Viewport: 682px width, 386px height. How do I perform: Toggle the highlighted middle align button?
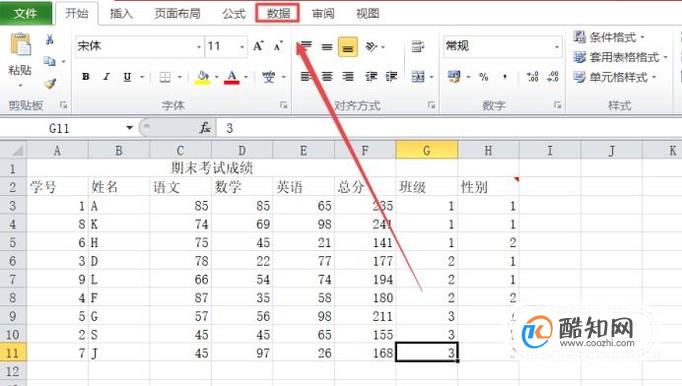click(x=348, y=47)
